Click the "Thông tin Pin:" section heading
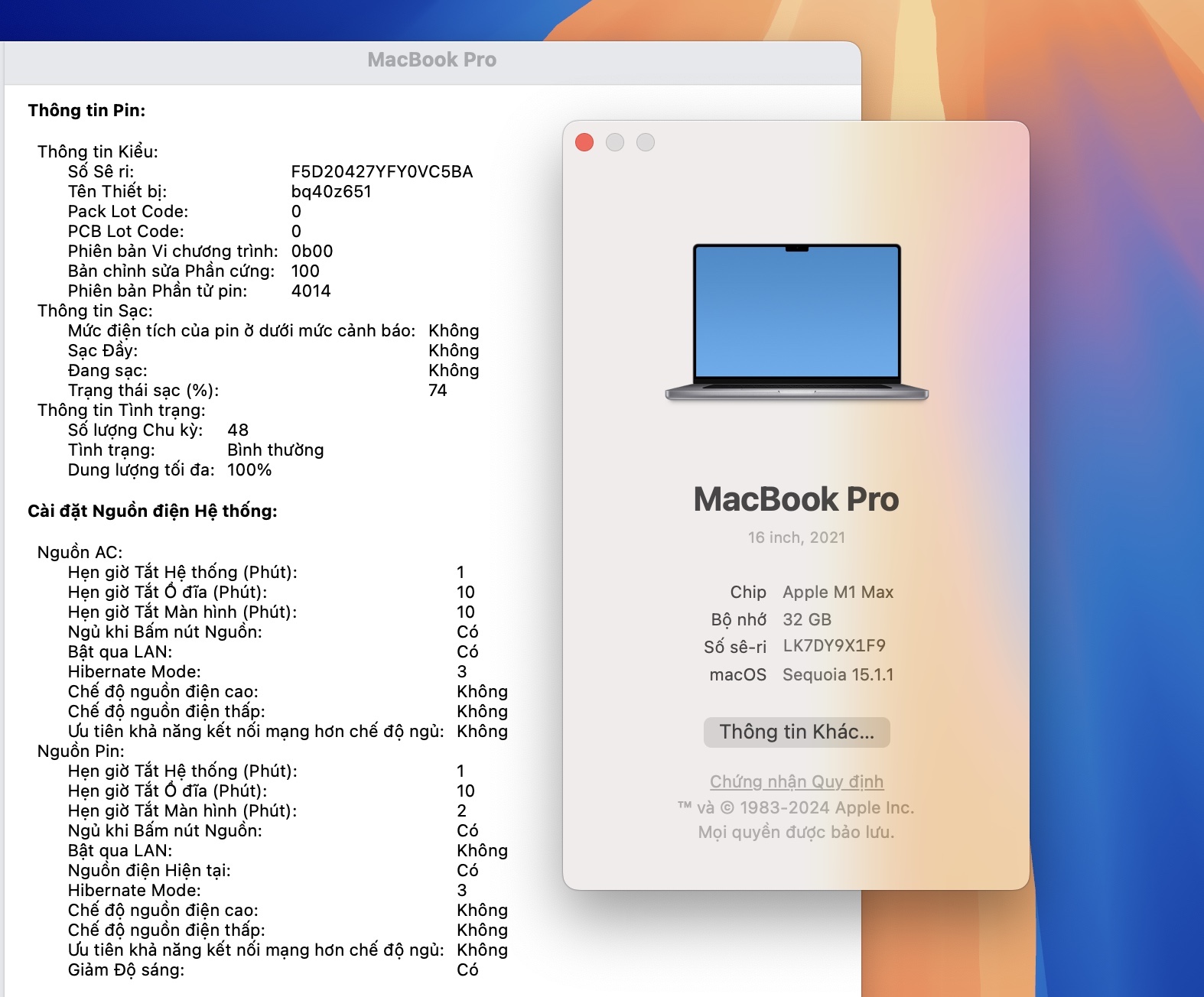Screen dimensions: 1204x997 (86, 110)
